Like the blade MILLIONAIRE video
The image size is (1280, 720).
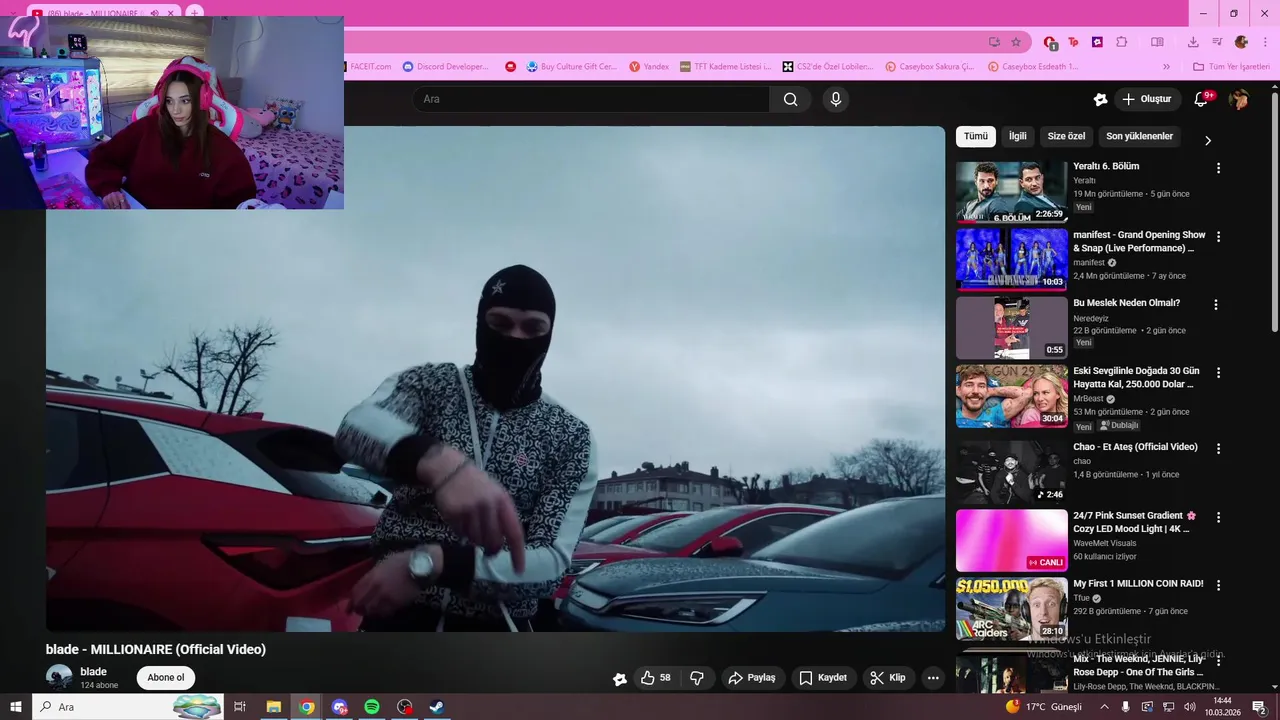[x=656, y=678]
